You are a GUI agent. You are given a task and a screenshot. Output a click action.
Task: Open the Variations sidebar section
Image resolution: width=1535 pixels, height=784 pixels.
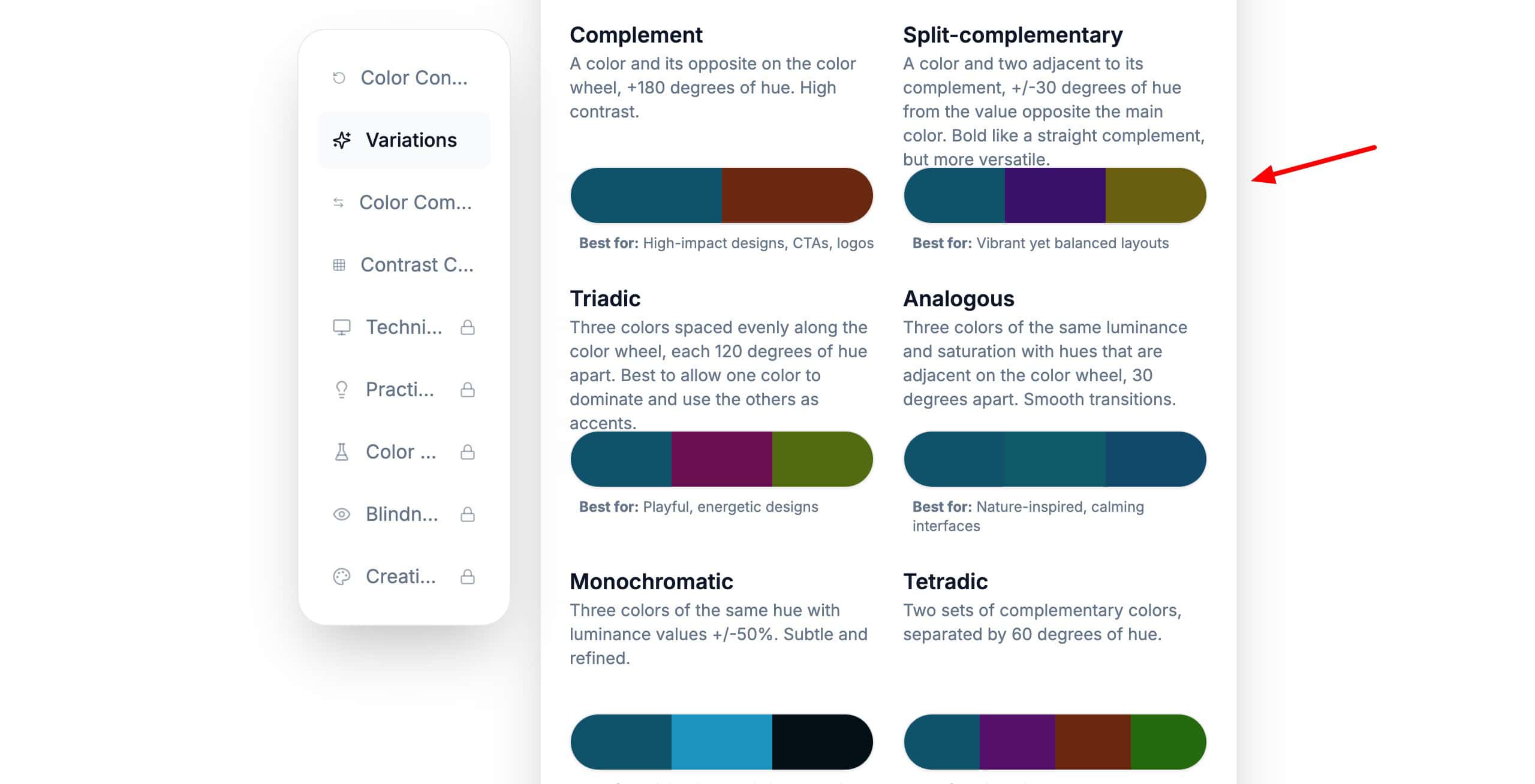[411, 140]
